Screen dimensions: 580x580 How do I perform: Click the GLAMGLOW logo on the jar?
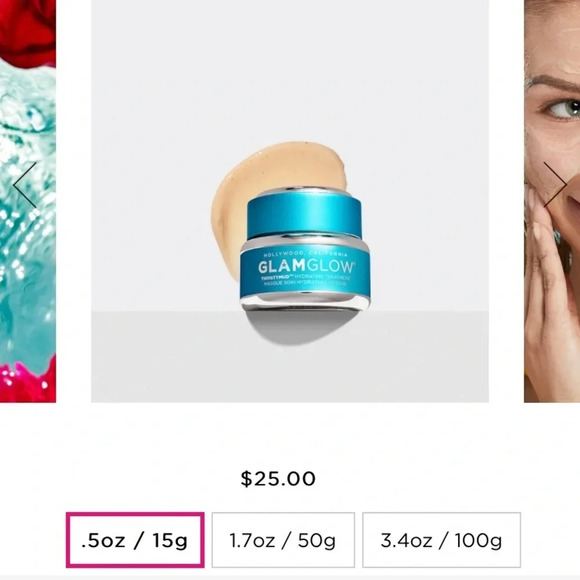point(306,267)
